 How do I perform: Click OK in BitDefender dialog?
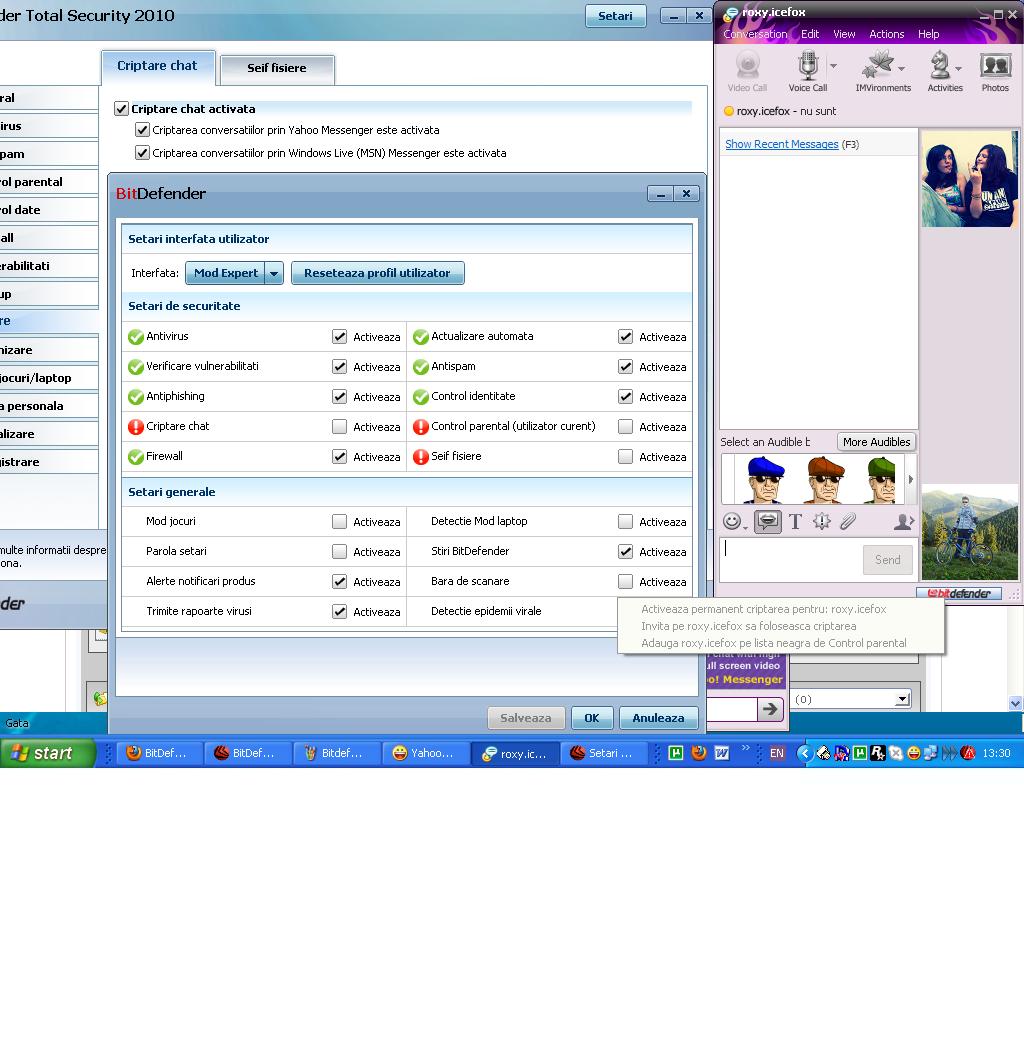coord(592,718)
